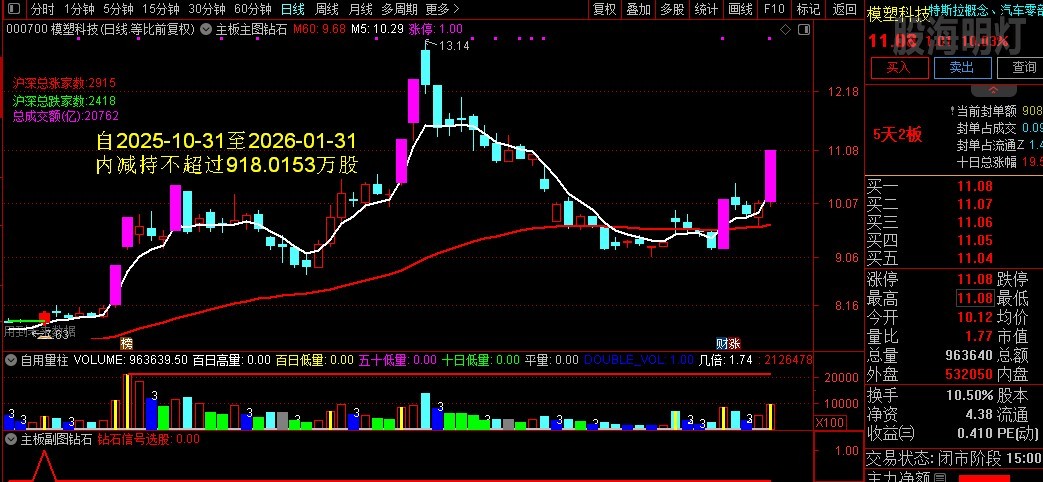Viewport: 1043px width, 482px height.
Task: Click the sidebar panel icon at top-left
Action: (x=12, y=9)
